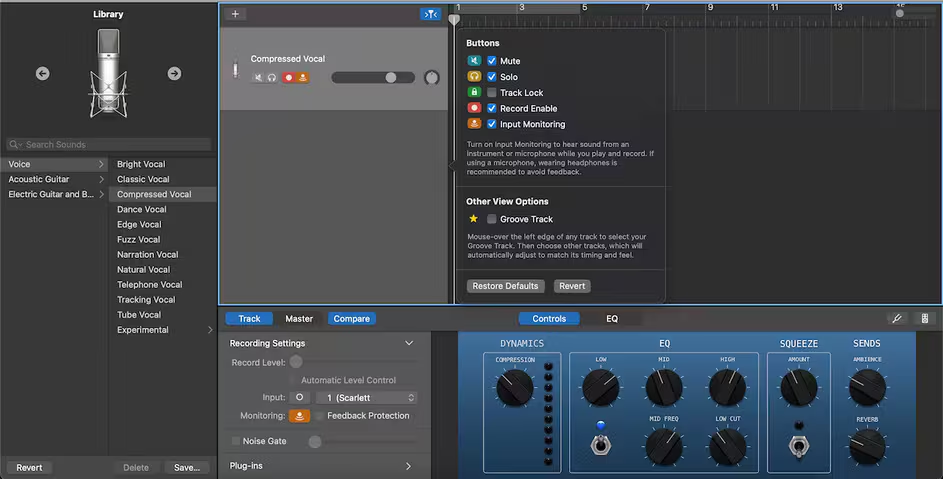Viewport: 943px width, 479px height.
Task: Click the Compare tab button
Action: pos(352,318)
